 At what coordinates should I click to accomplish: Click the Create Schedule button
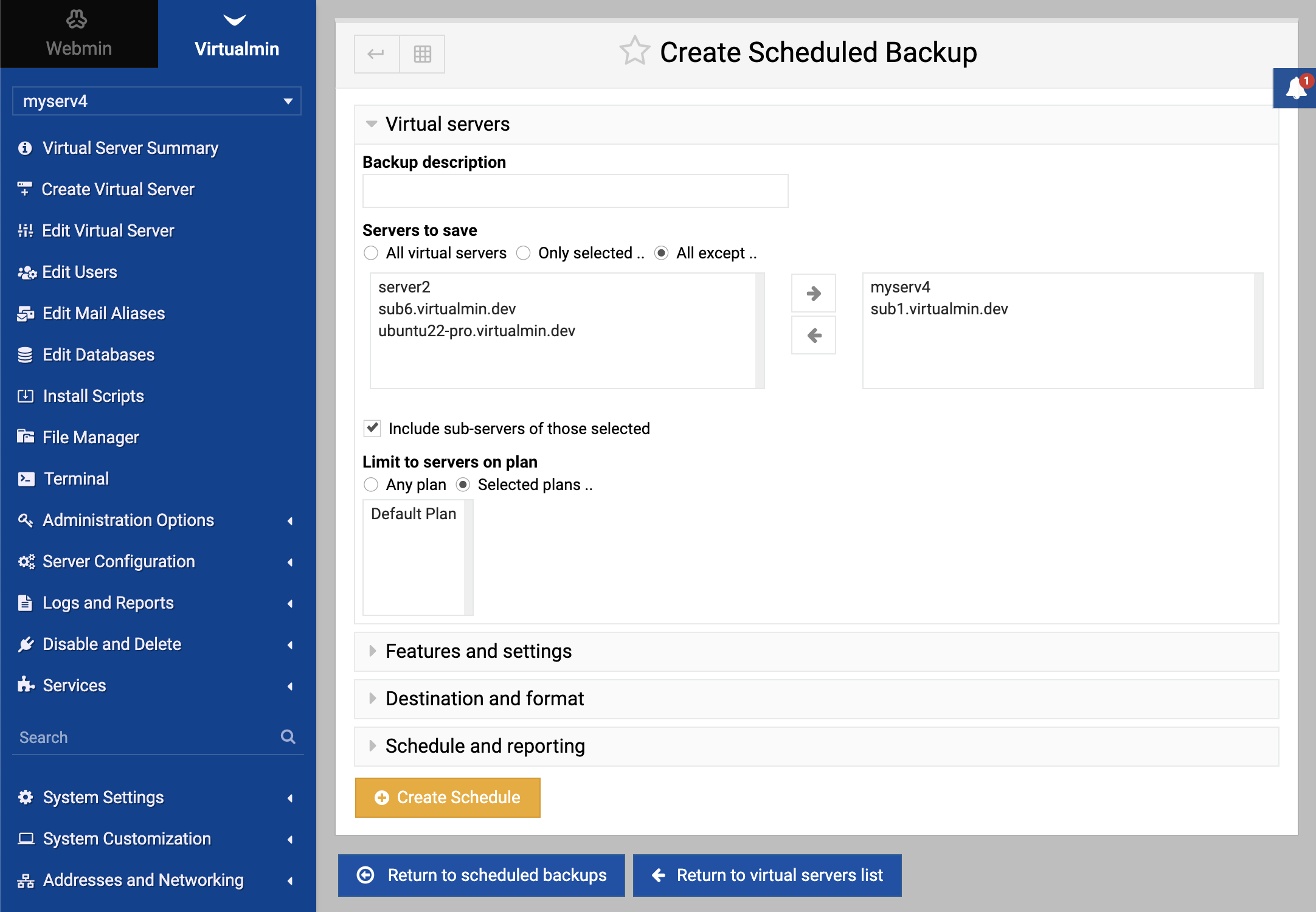coord(448,797)
